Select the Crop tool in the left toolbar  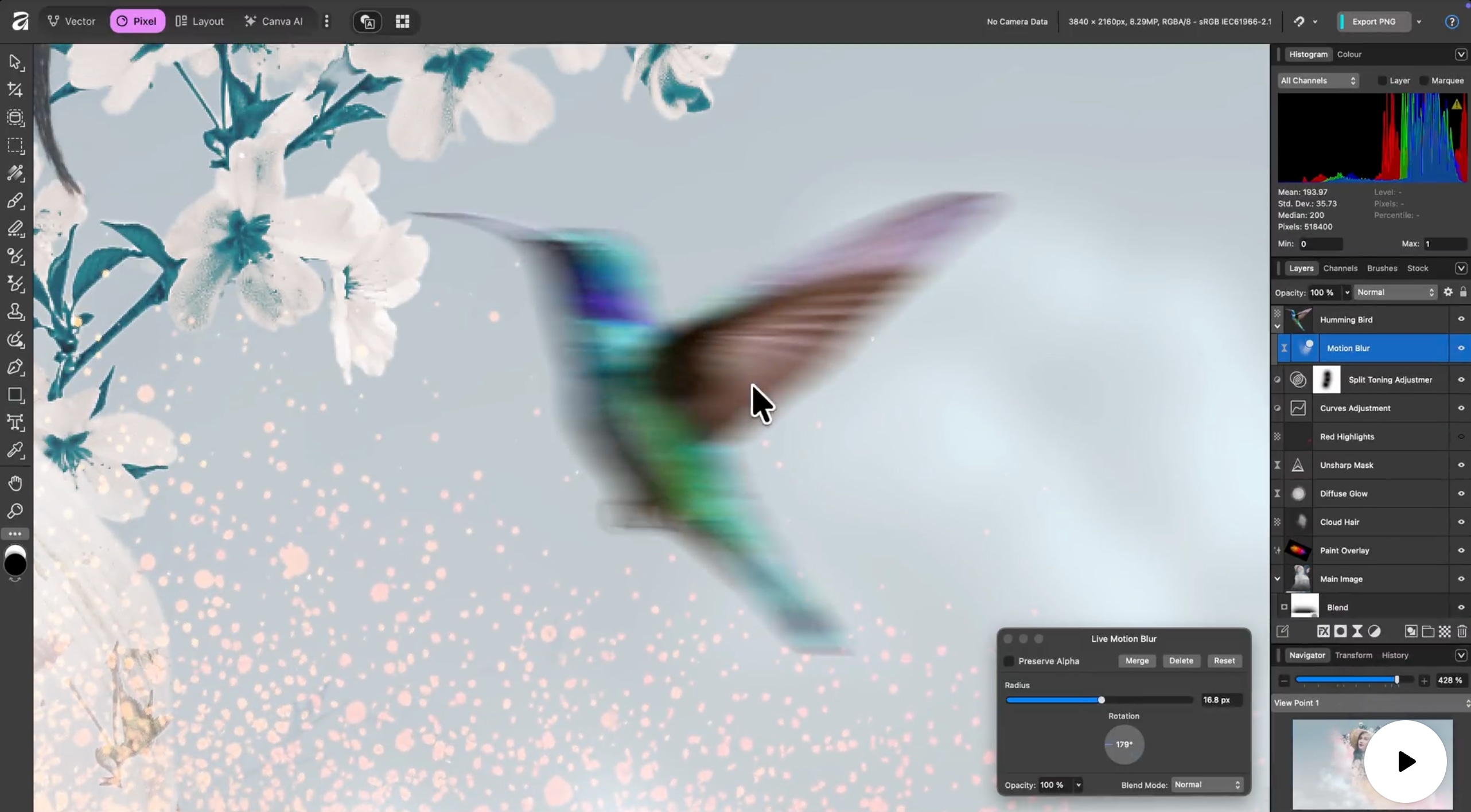(x=16, y=90)
